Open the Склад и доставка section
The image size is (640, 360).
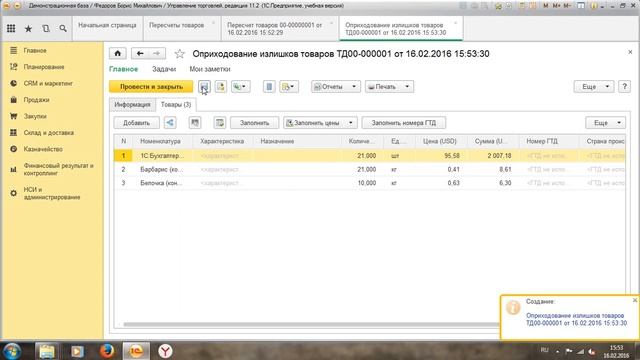point(49,133)
